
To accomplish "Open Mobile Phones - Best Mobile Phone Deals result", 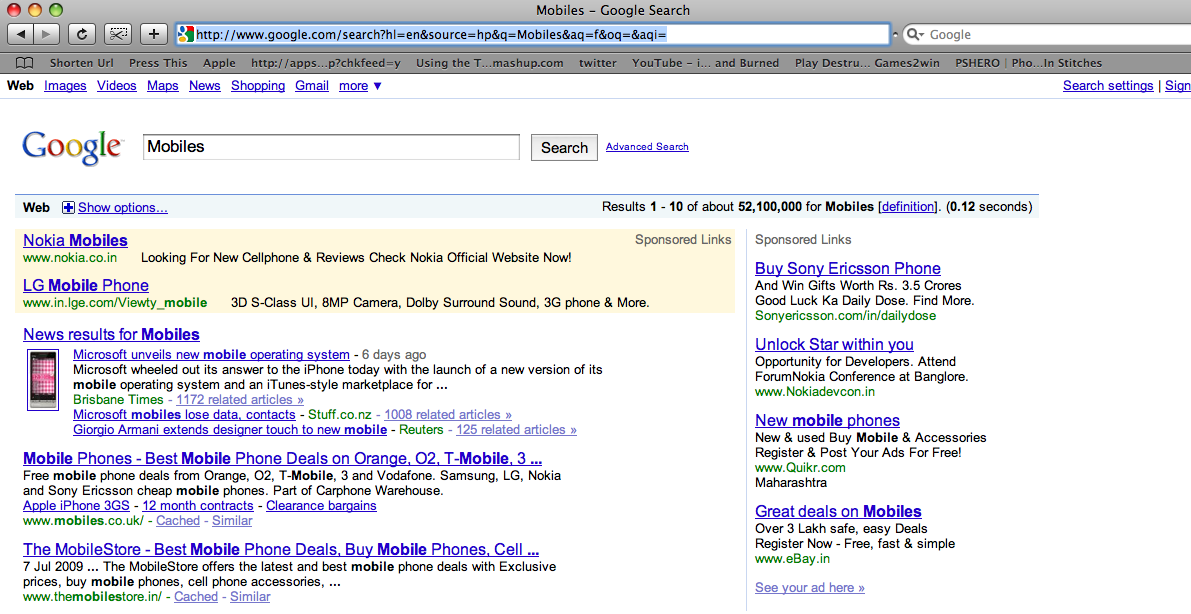I will 283,459.
